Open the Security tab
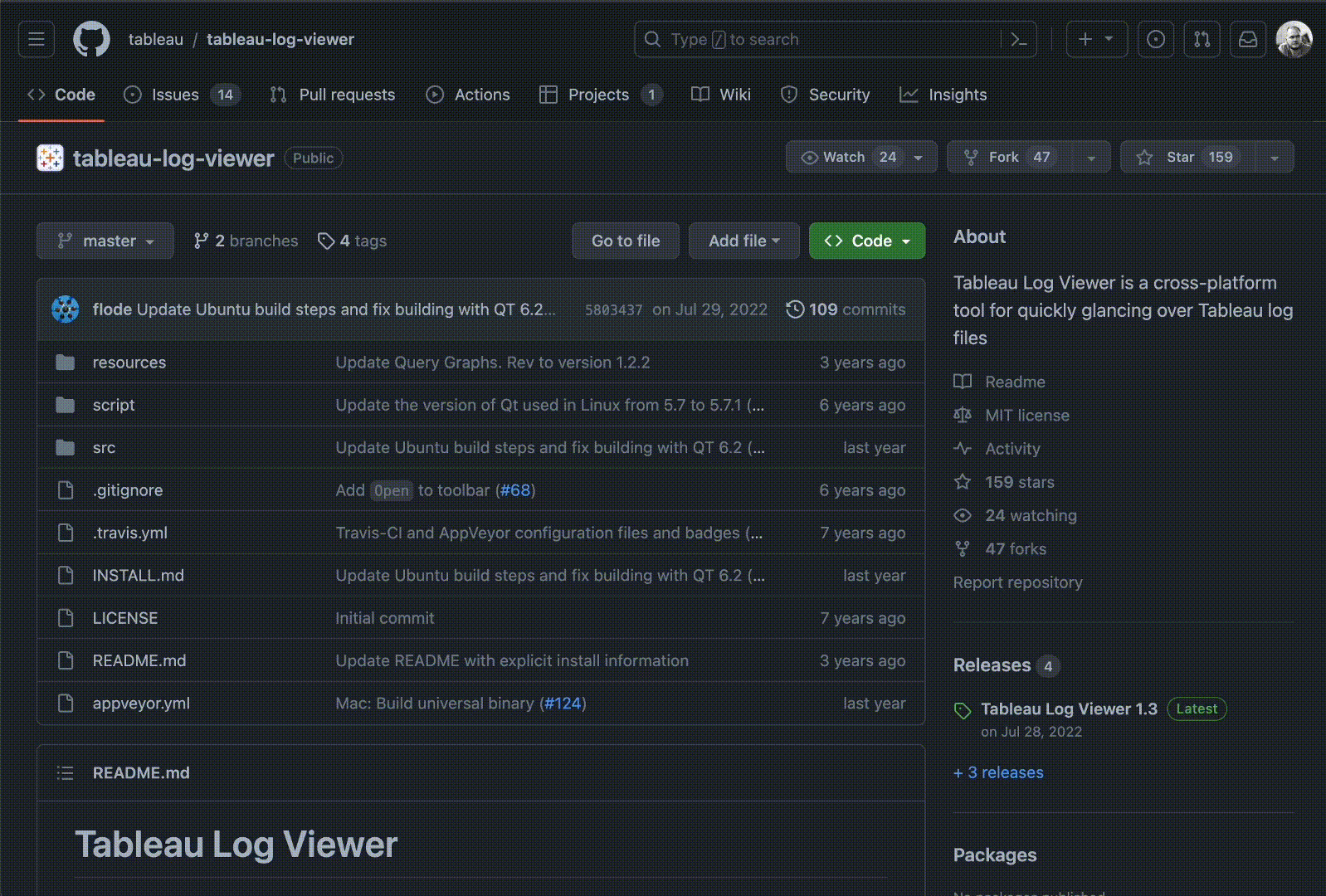 (x=826, y=95)
